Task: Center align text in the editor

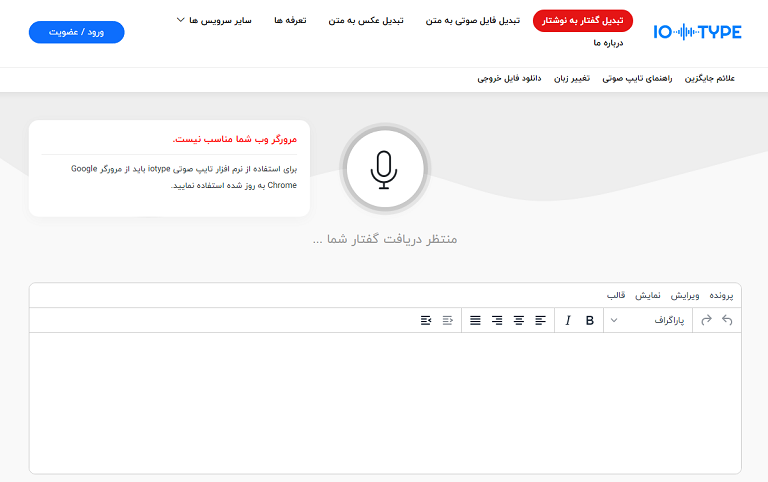Action: [519, 320]
